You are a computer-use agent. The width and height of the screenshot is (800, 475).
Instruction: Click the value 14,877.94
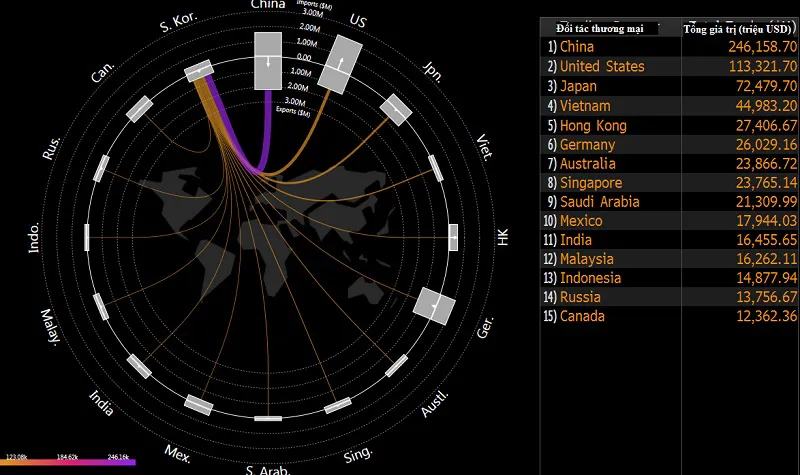tap(766, 278)
